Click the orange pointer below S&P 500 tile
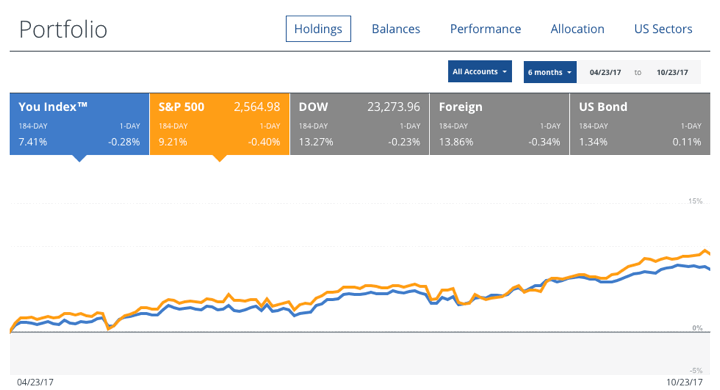Viewport: 720px width, 390px height. tap(219, 158)
